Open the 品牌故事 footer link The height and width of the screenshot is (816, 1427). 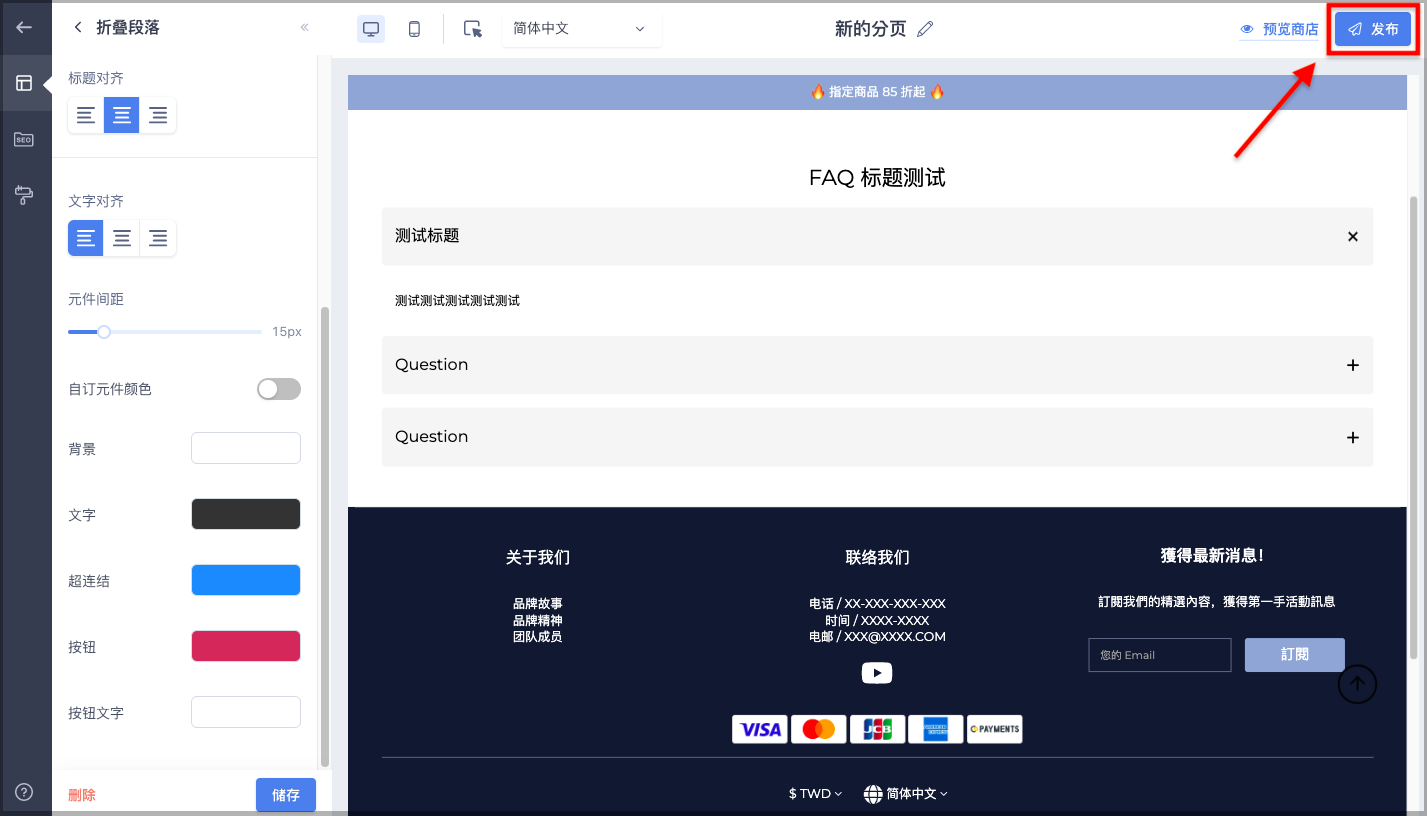point(538,604)
